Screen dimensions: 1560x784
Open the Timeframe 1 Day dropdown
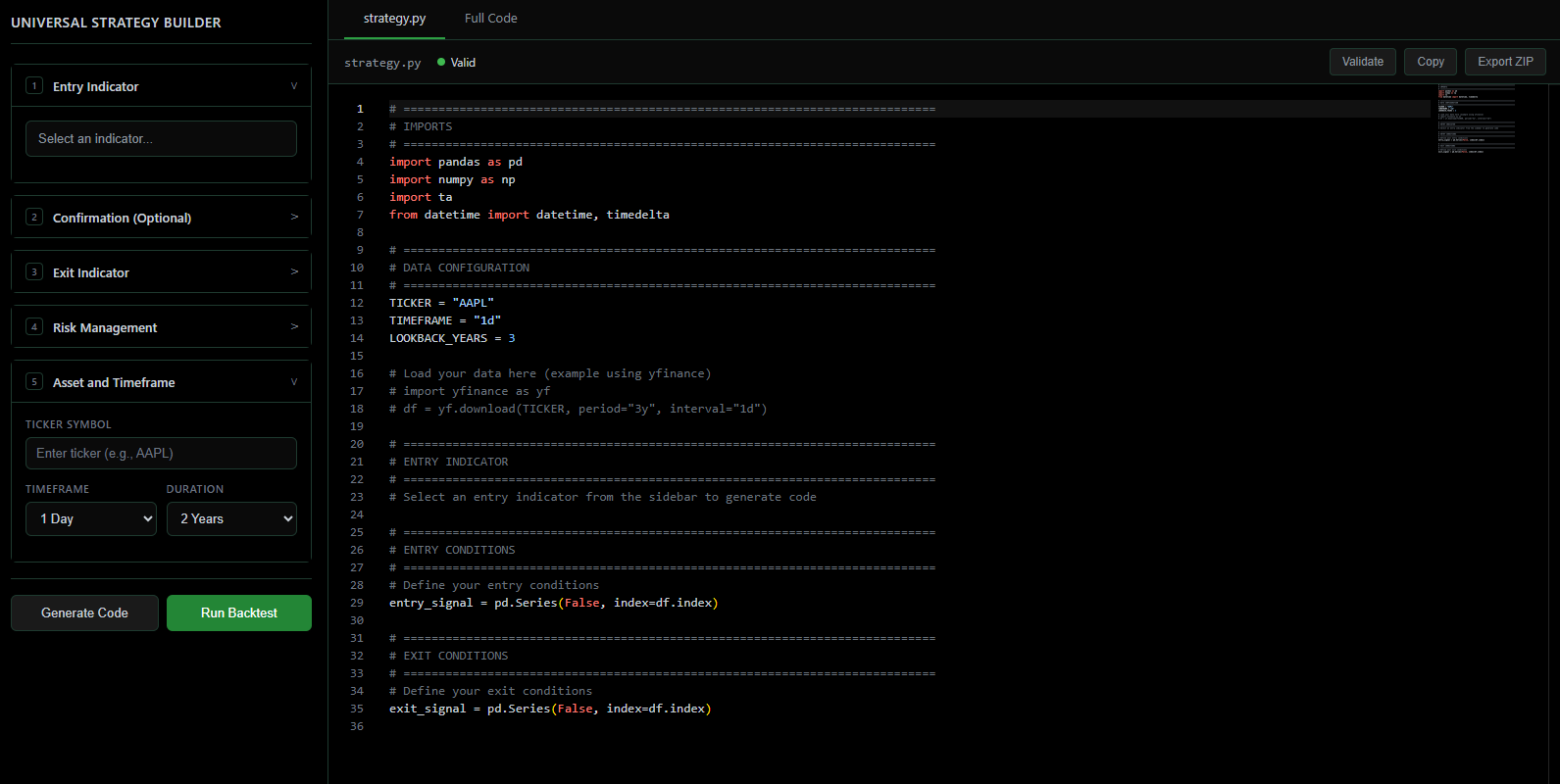pos(91,518)
